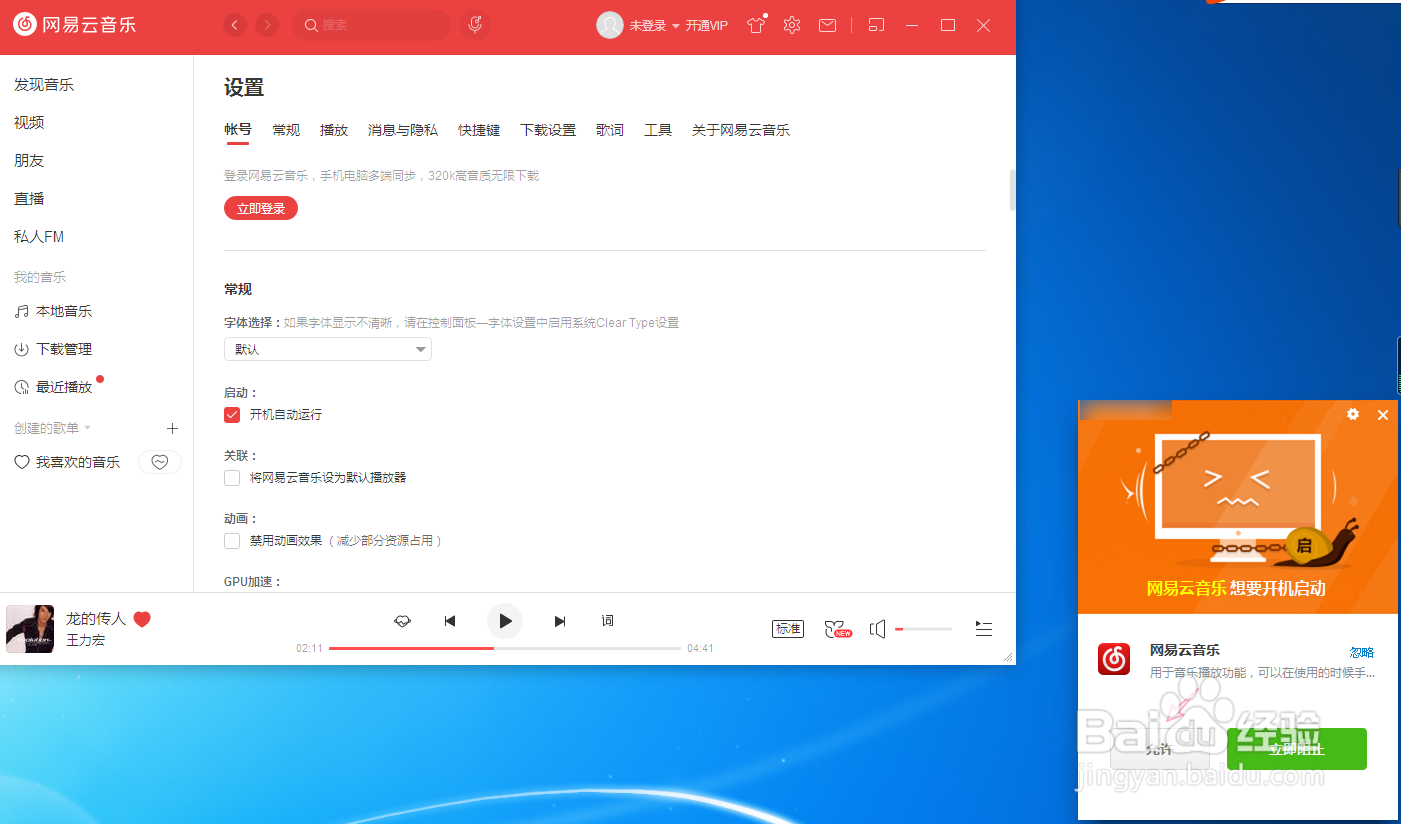Screen dimensions: 1401x824
Task: Open the messages envelope icon
Action: coord(828,25)
